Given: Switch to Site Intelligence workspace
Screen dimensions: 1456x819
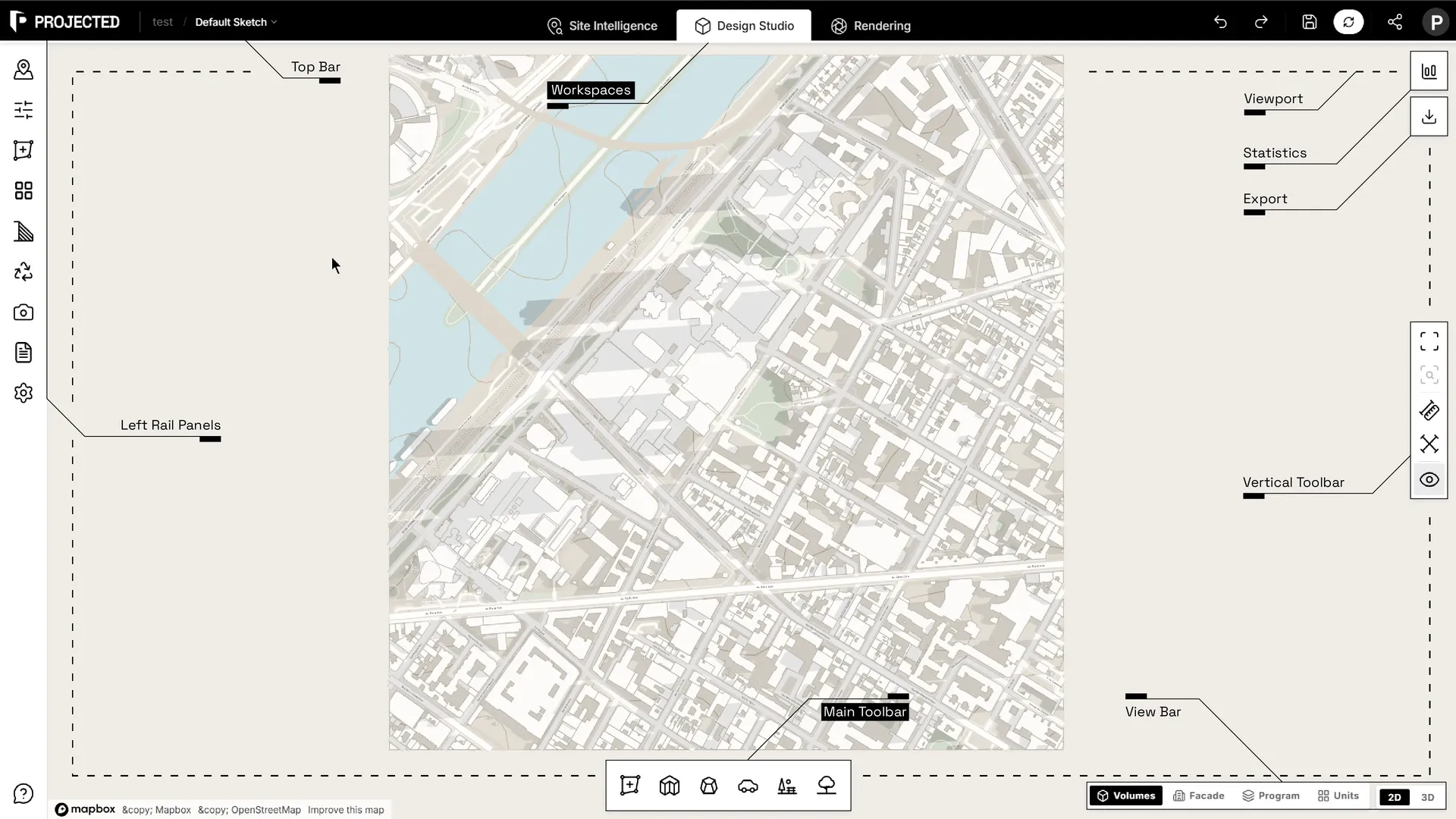Looking at the screenshot, I should 602,26.
